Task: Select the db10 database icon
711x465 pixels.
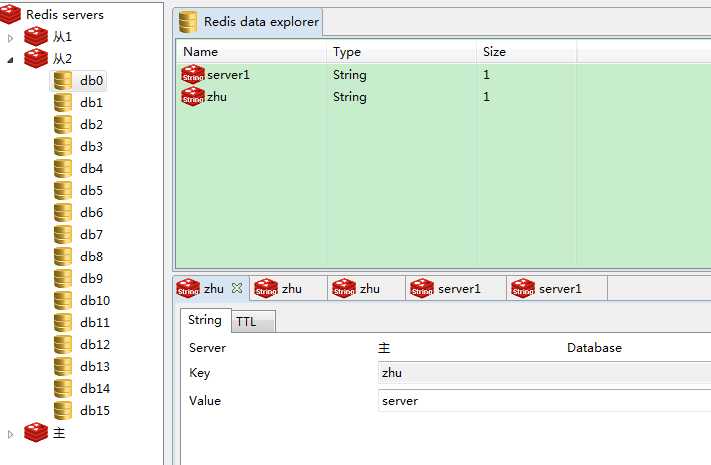Action: (63, 300)
